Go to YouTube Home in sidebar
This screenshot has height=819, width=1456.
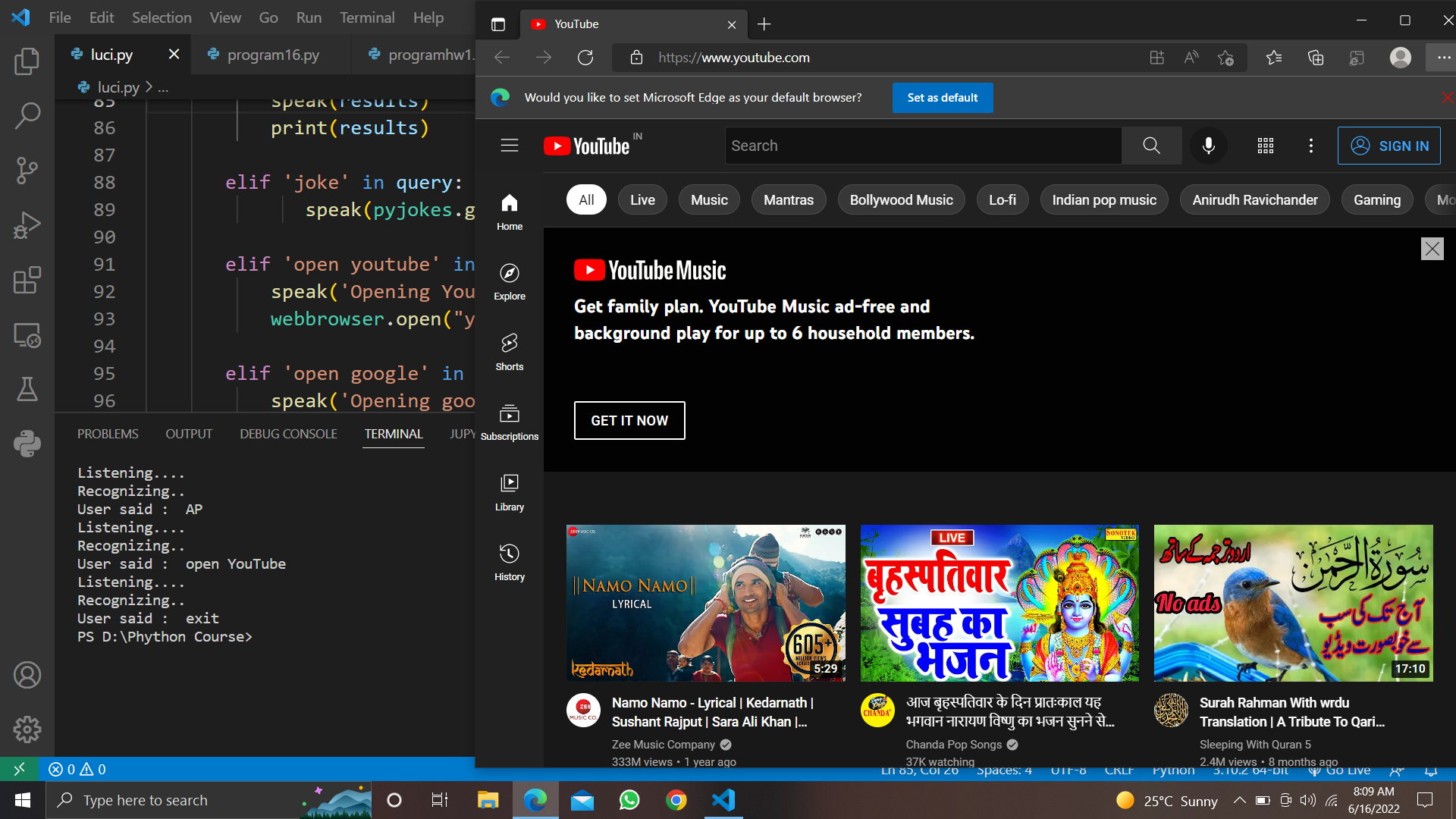click(510, 212)
